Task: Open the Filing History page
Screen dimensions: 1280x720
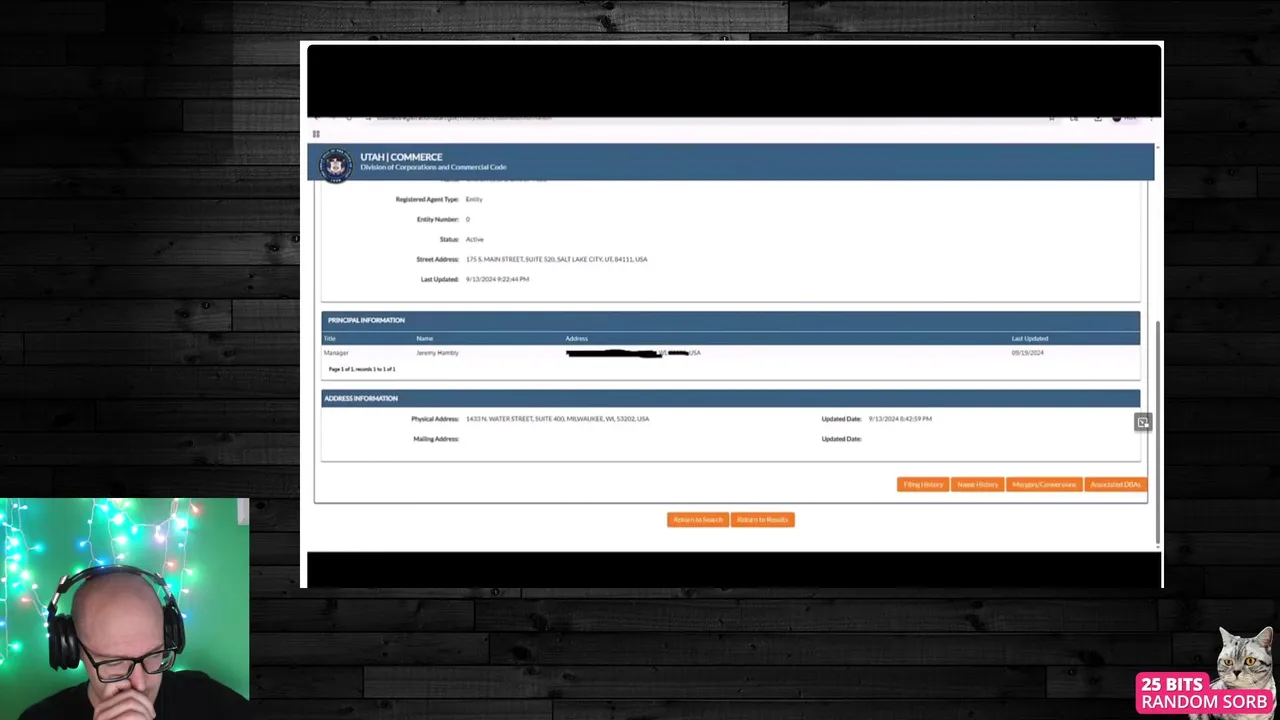Action: [x=923, y=485]
